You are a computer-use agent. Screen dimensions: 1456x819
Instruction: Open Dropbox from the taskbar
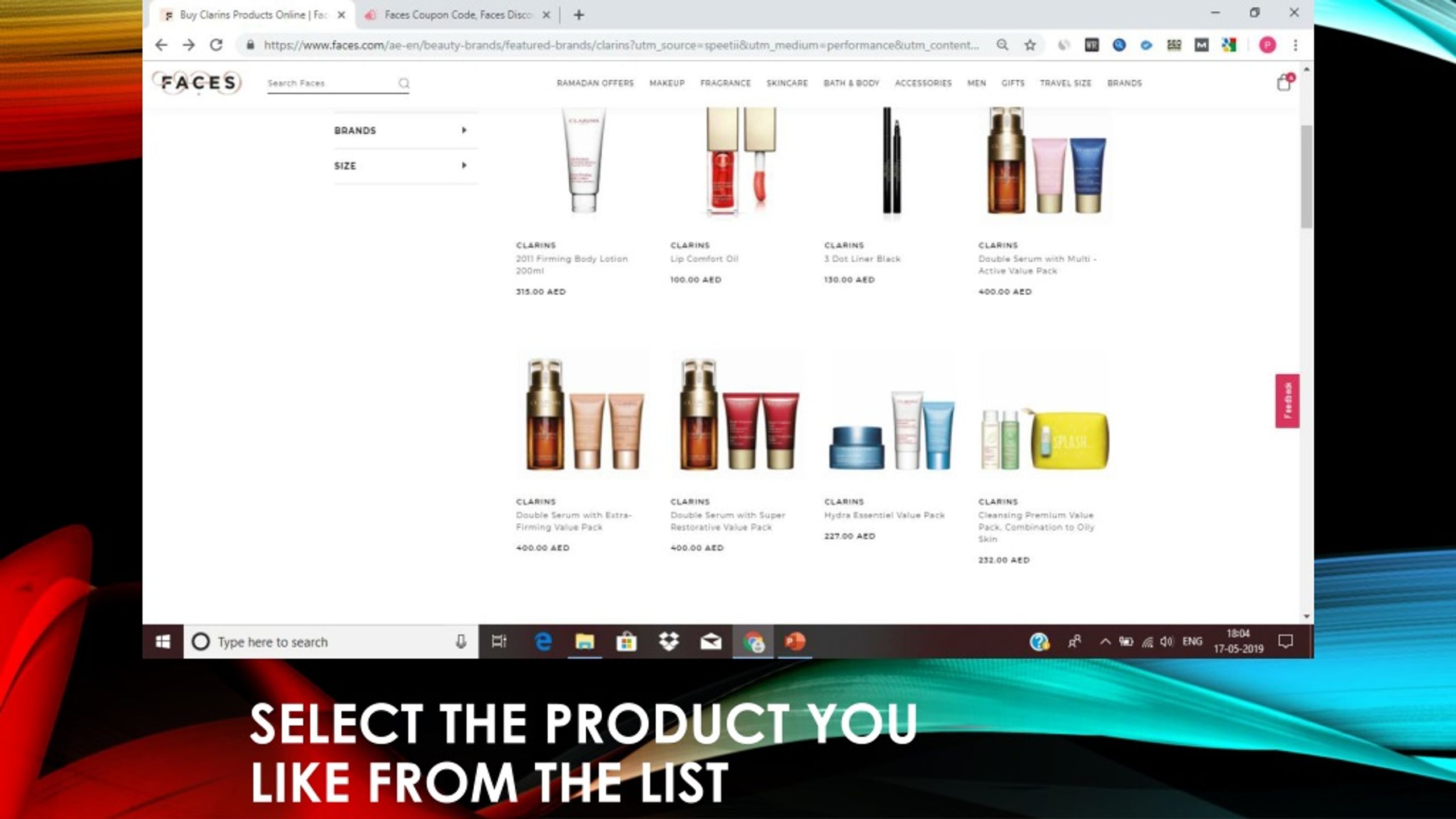point(669,642)
